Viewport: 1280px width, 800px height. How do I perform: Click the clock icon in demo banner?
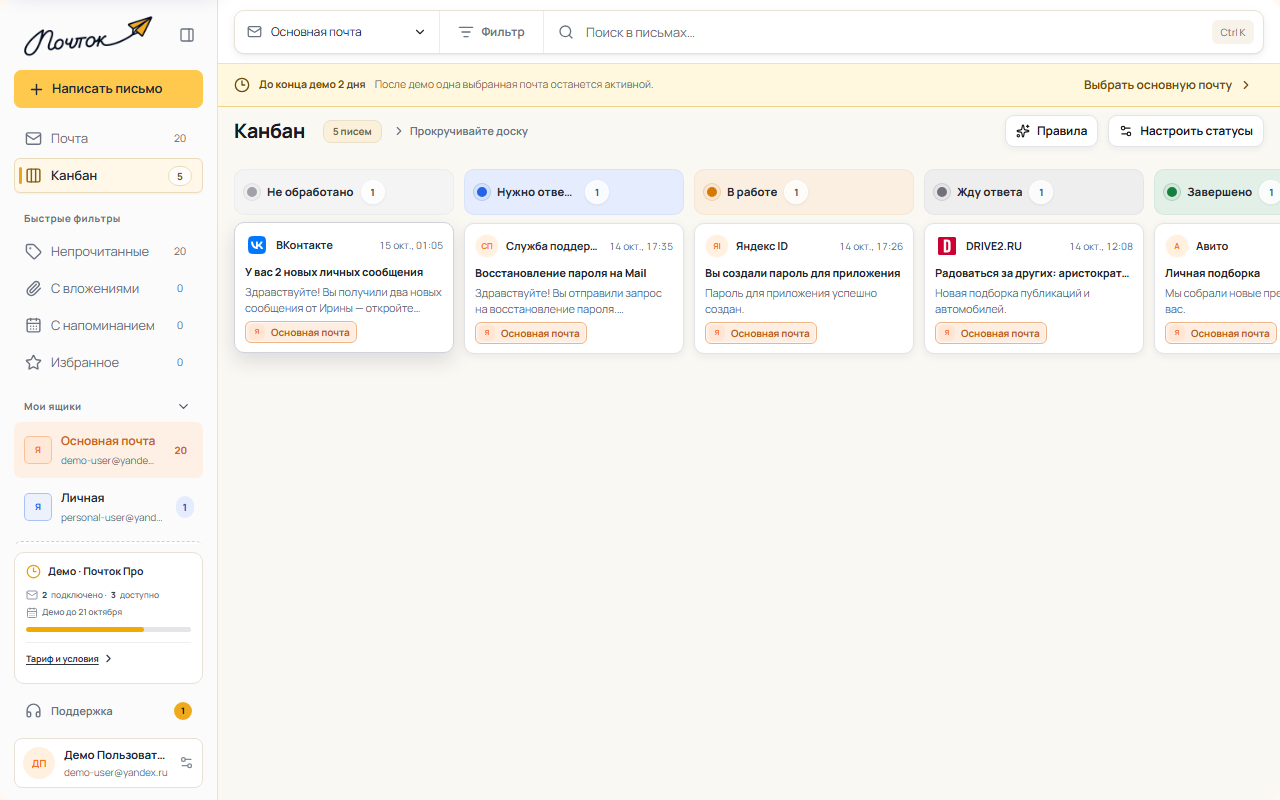pyautogui.click(x=242, y=85)
